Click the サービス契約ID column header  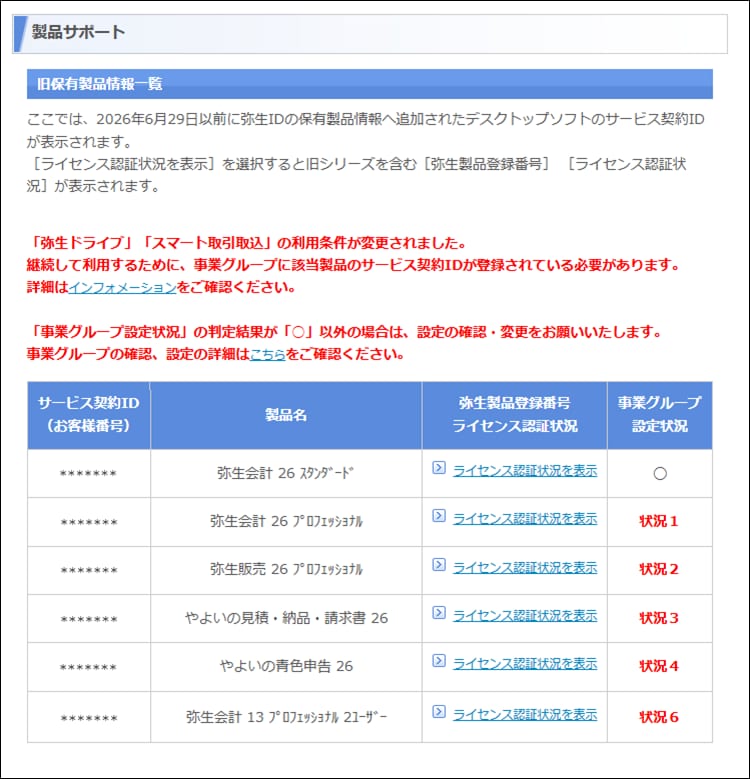[89, 415]
